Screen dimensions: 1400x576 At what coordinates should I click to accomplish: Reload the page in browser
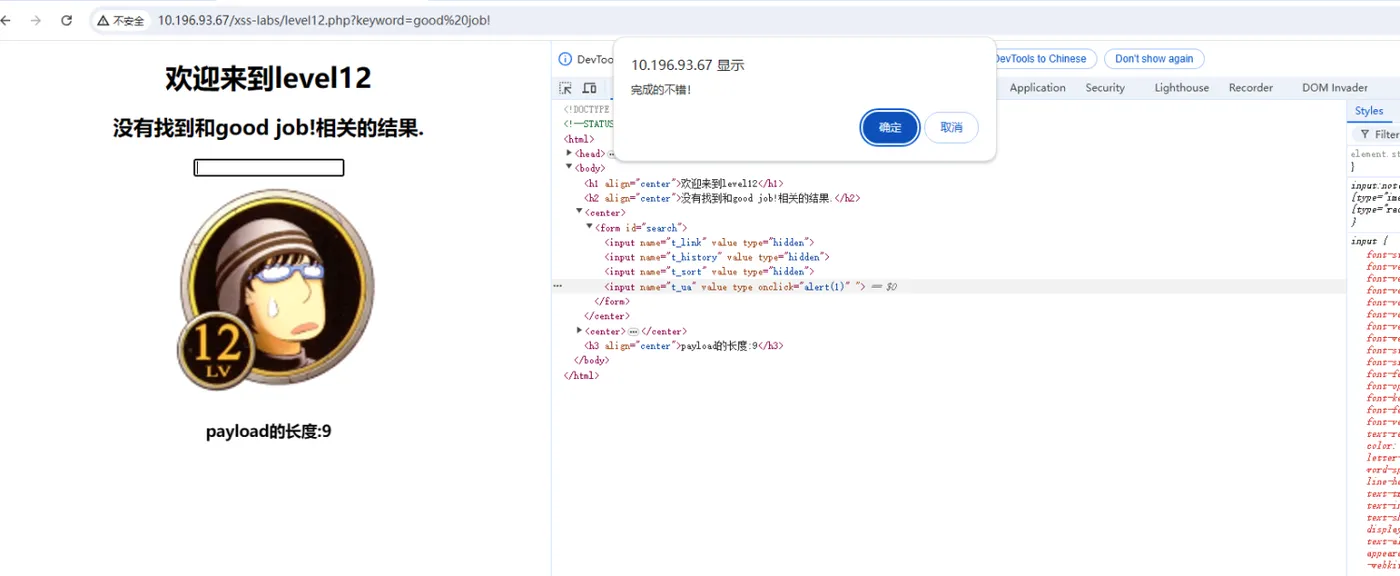(x=66, y=20)
